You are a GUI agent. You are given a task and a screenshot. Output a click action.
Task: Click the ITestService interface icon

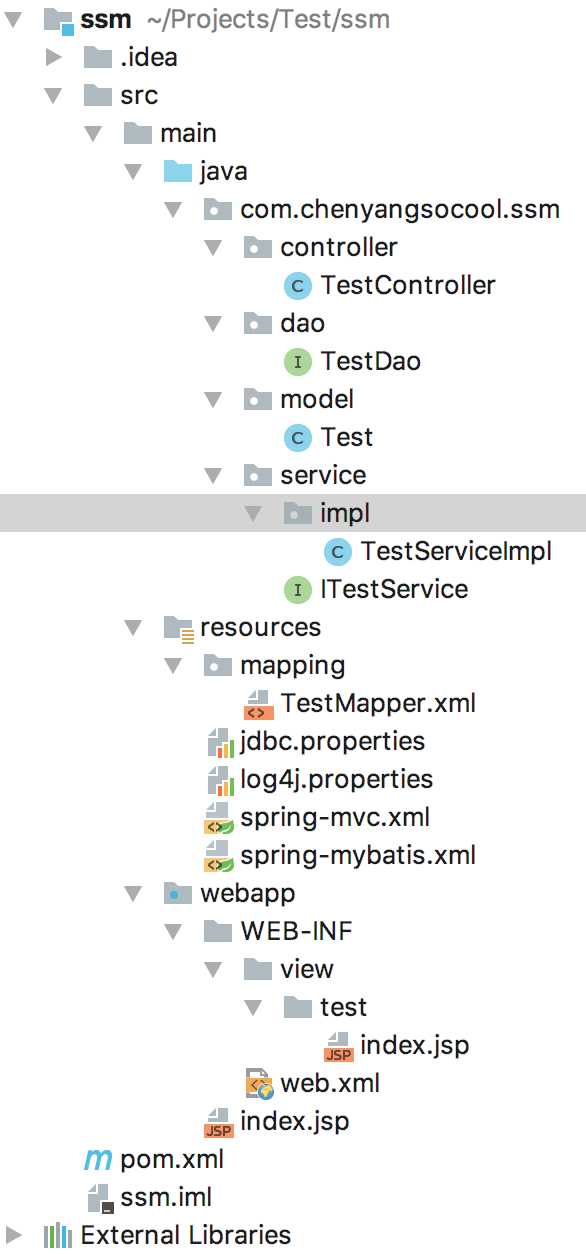coord(297,590)
